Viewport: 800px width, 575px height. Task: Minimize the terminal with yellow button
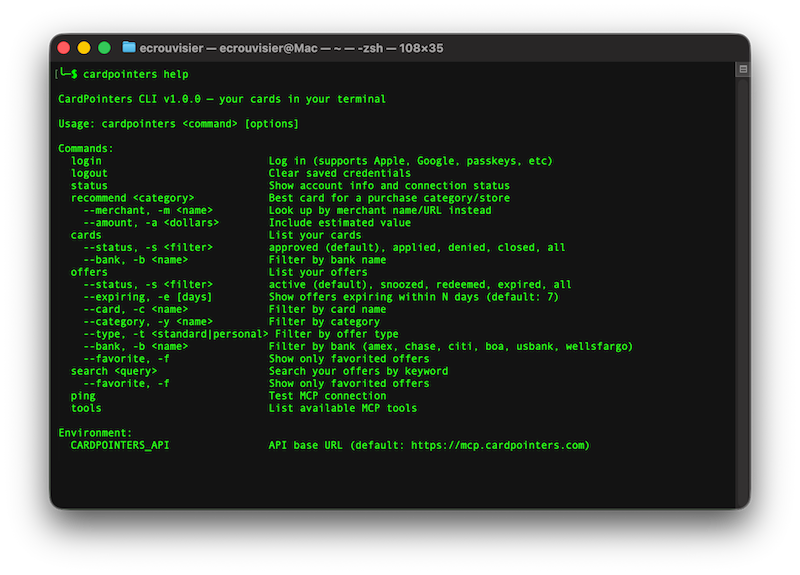pyautogui.click(x=84, y=48)
